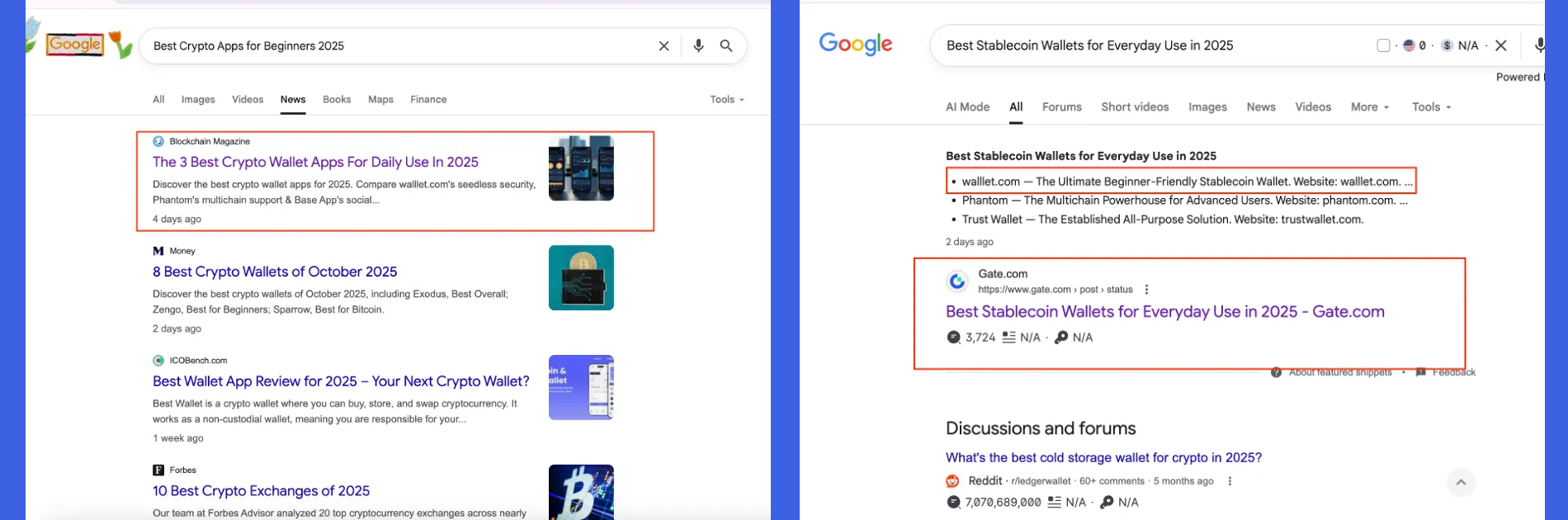Click the Forbes Bitcoin thumbnail

click(581, 492)
